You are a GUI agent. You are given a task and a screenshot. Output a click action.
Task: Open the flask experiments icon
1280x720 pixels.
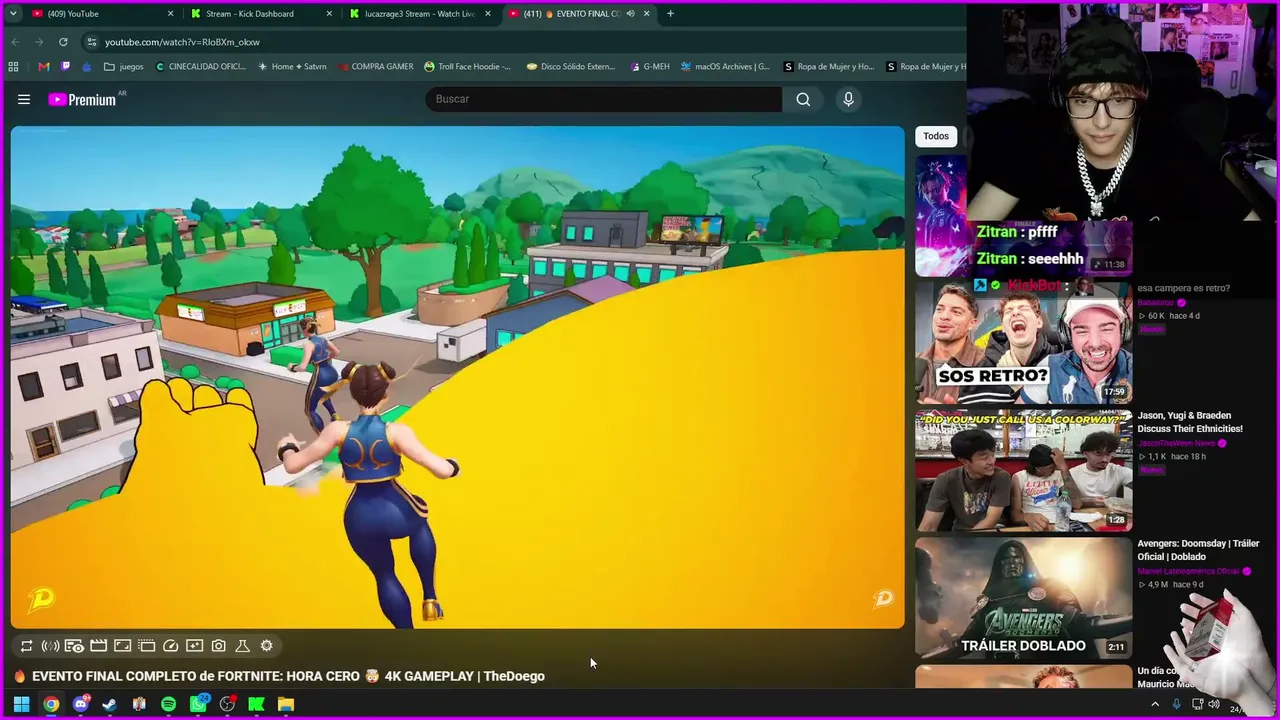coord(242,646)
